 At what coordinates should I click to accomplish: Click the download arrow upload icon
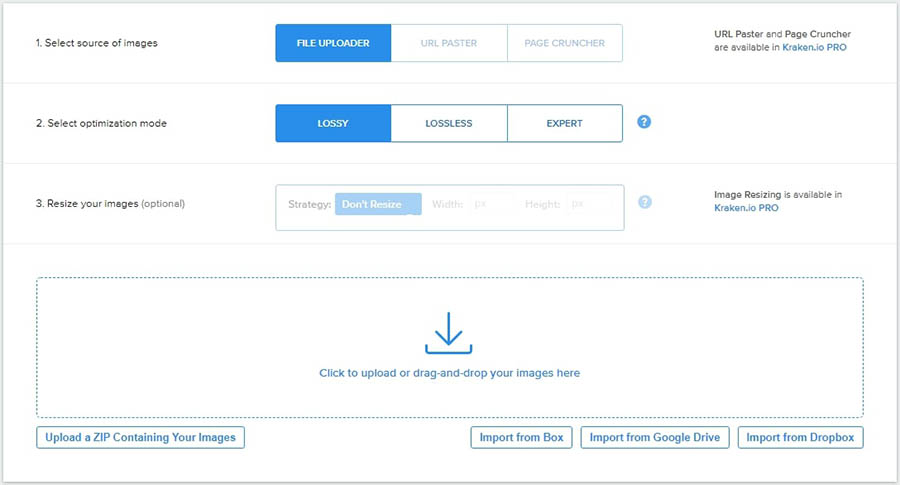pyautogui.click(x=449, y=333)
